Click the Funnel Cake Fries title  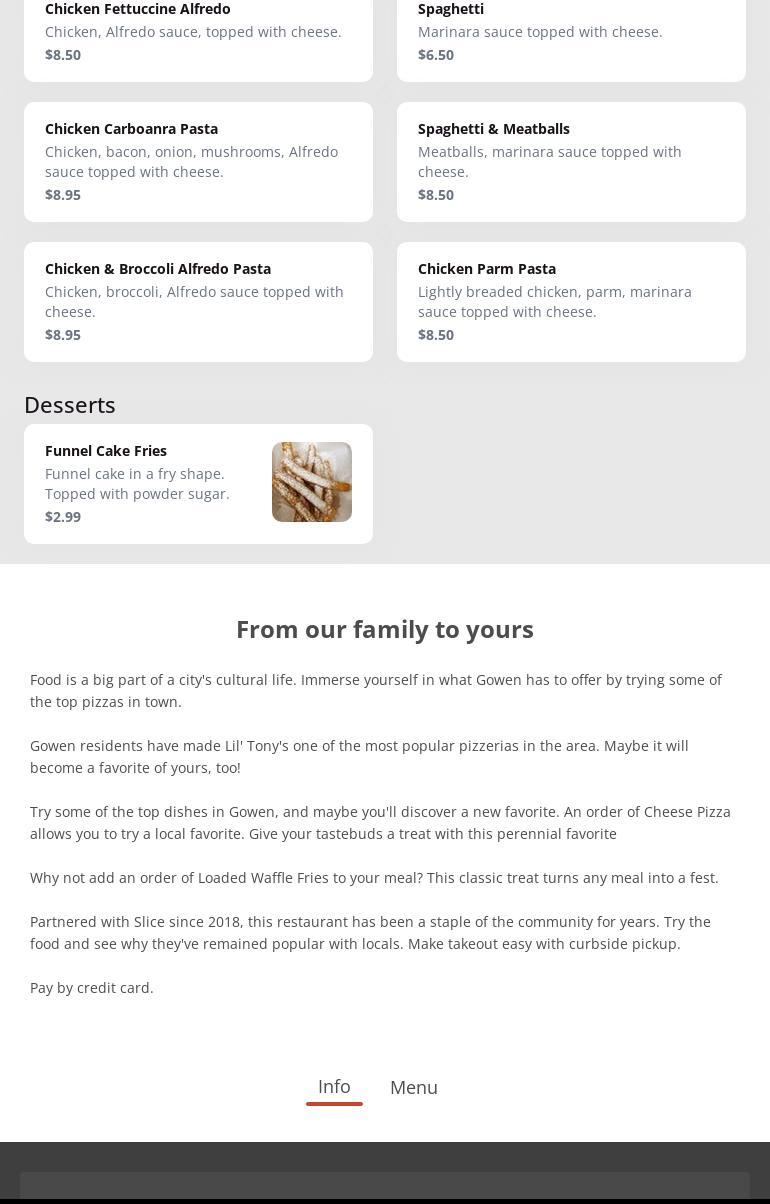point(106,451)
